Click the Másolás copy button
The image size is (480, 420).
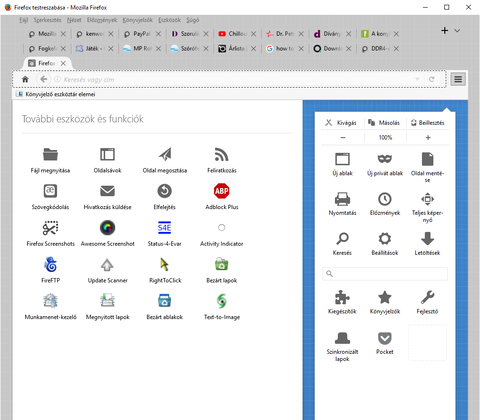click(x=384, y=123)
